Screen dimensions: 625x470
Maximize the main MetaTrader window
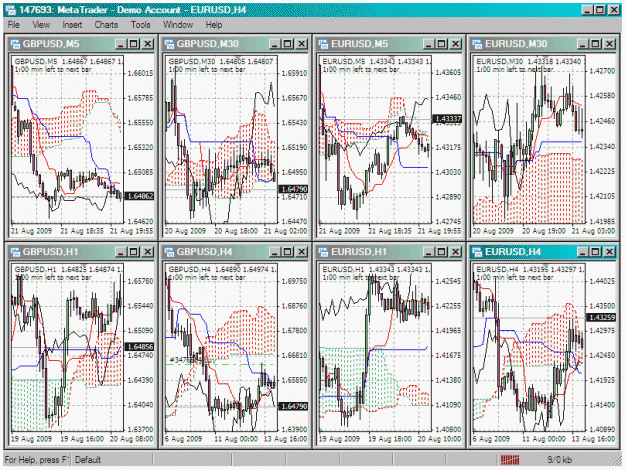[600, 10]
